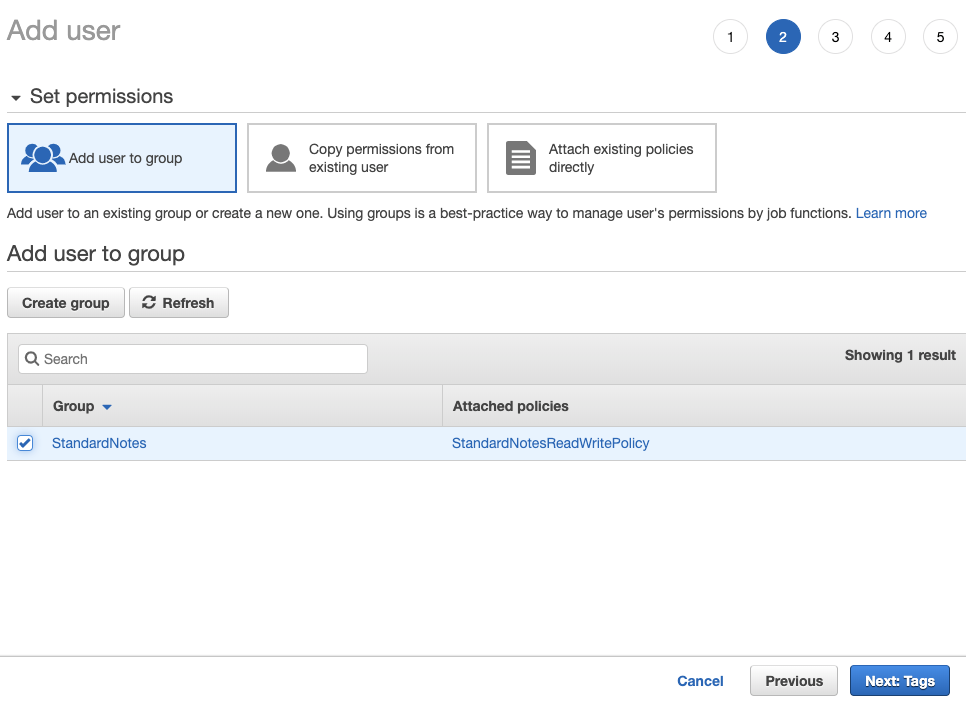Collapse the Set permissions section

[x=15, y=98]
